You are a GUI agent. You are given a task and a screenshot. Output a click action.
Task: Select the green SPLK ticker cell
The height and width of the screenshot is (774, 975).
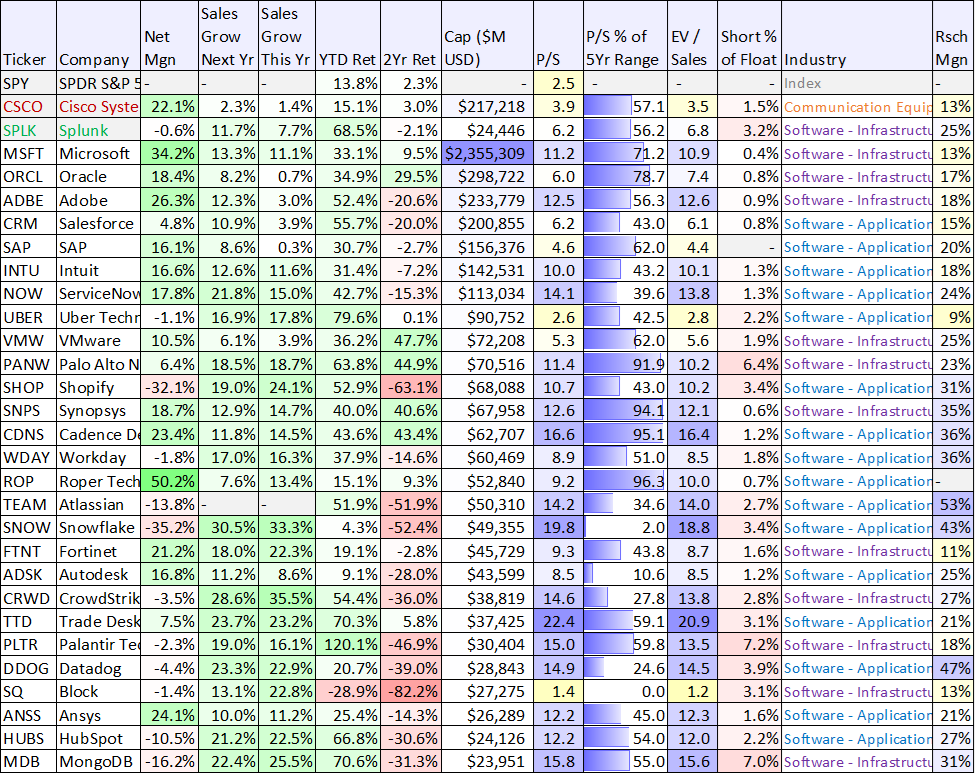click(x=28, y=130)
